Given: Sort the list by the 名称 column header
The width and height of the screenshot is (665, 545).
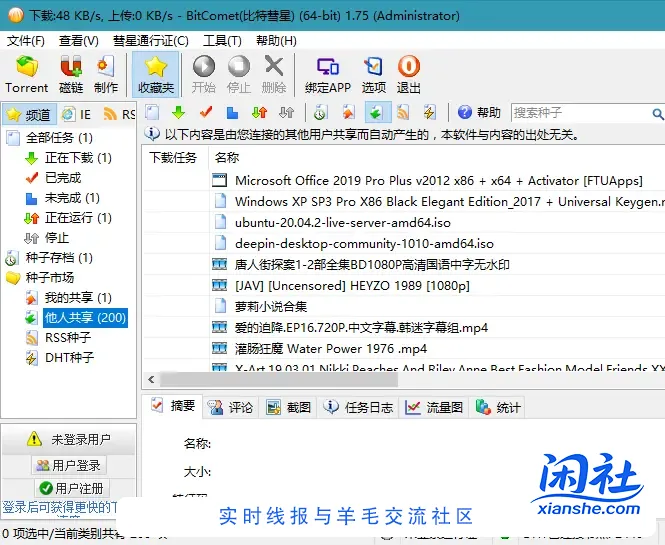Looking at the screenshot, I should 227,157.
